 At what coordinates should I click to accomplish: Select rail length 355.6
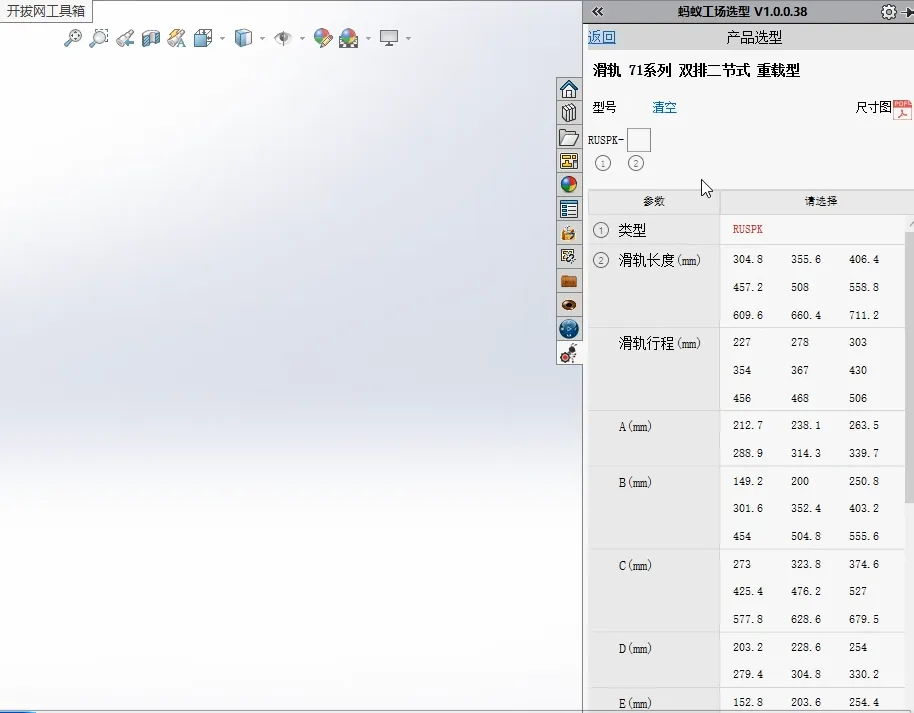pyautogui.click(x=806, y=259)
